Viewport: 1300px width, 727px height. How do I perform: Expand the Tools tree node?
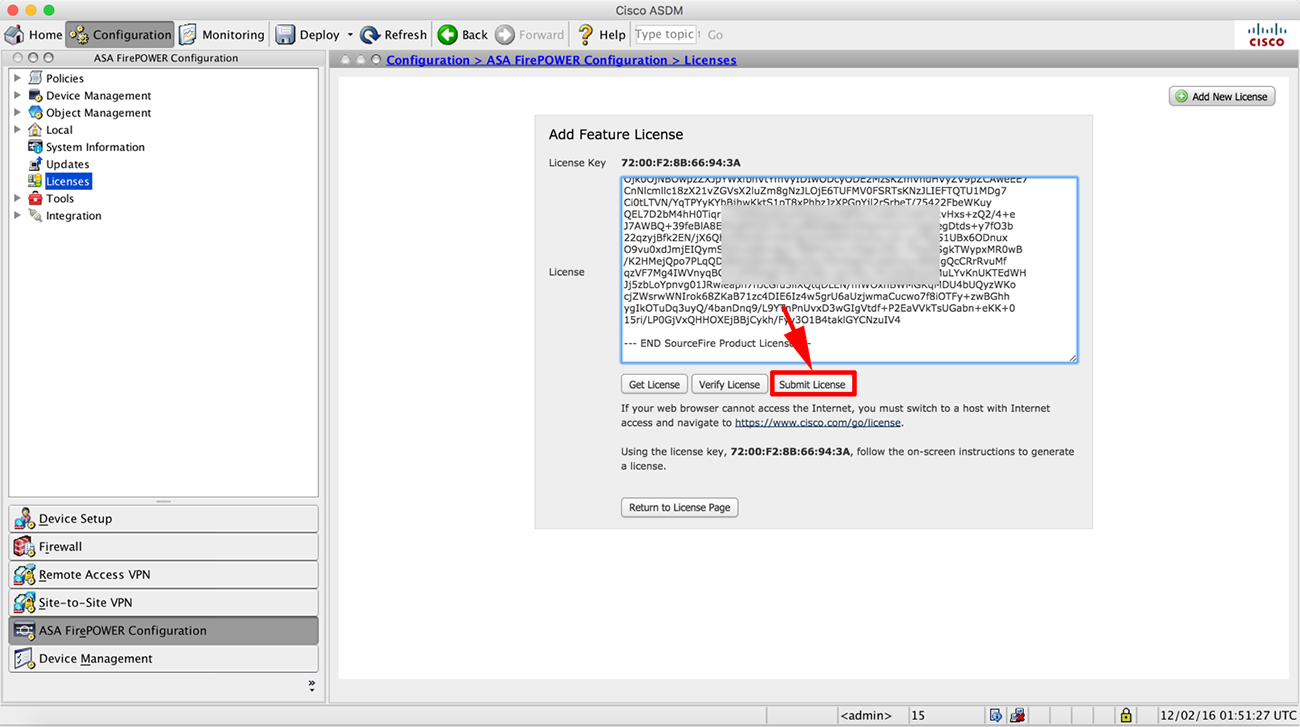(17, 198)
